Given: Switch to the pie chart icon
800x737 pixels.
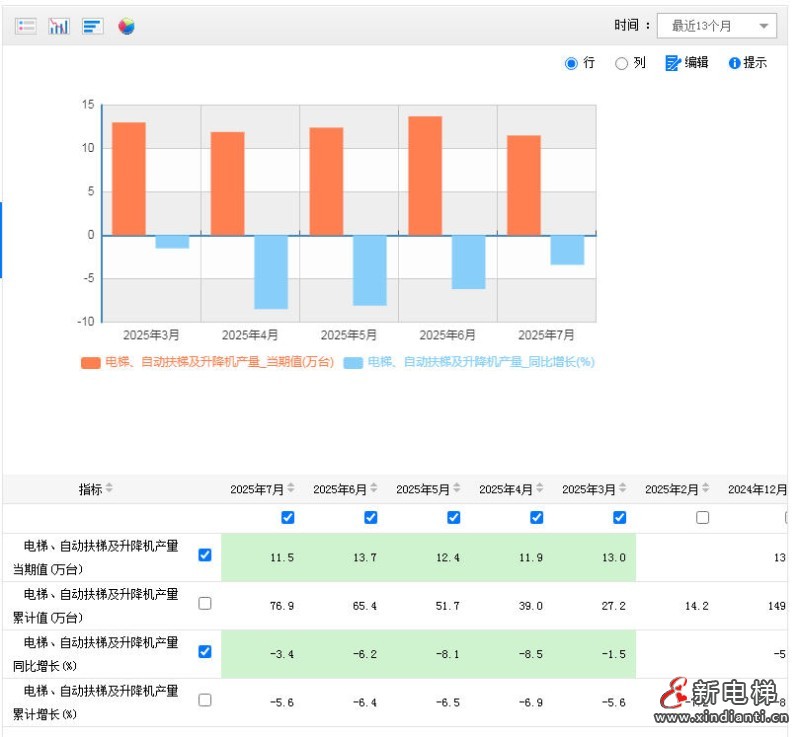Looking at the screenshot, I should tap(126, 26).
